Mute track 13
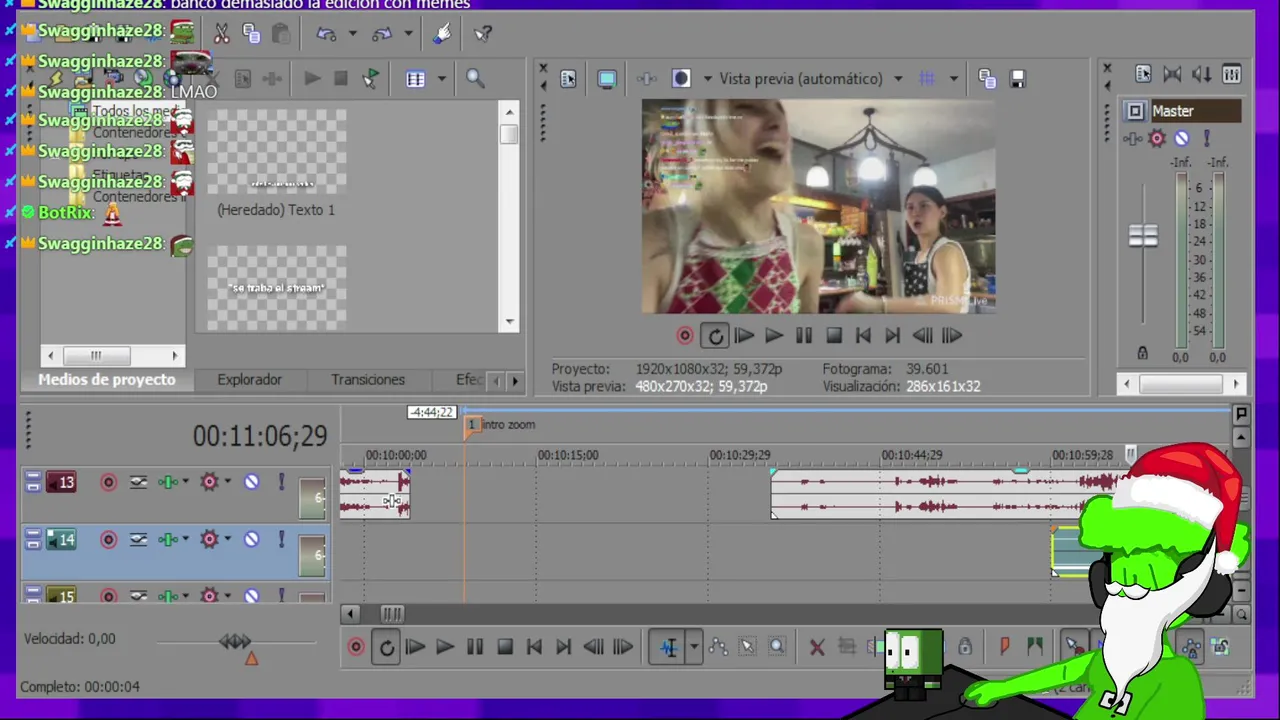1280x720 pixels. click(x=252, y=482)
